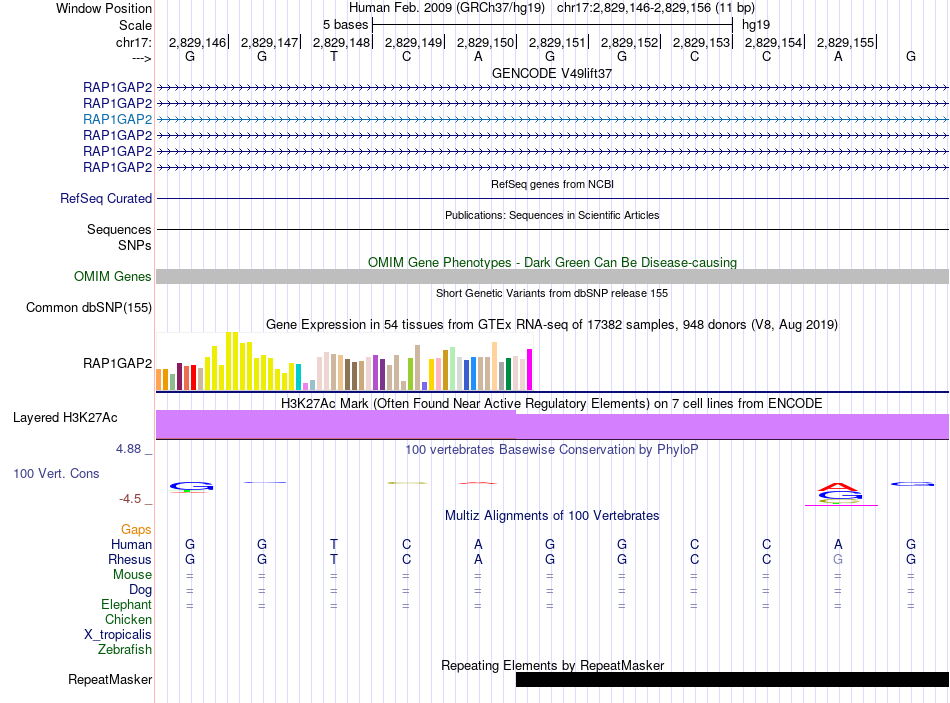Open Multiz Alignments of 100 Vertebrates title

552,516
